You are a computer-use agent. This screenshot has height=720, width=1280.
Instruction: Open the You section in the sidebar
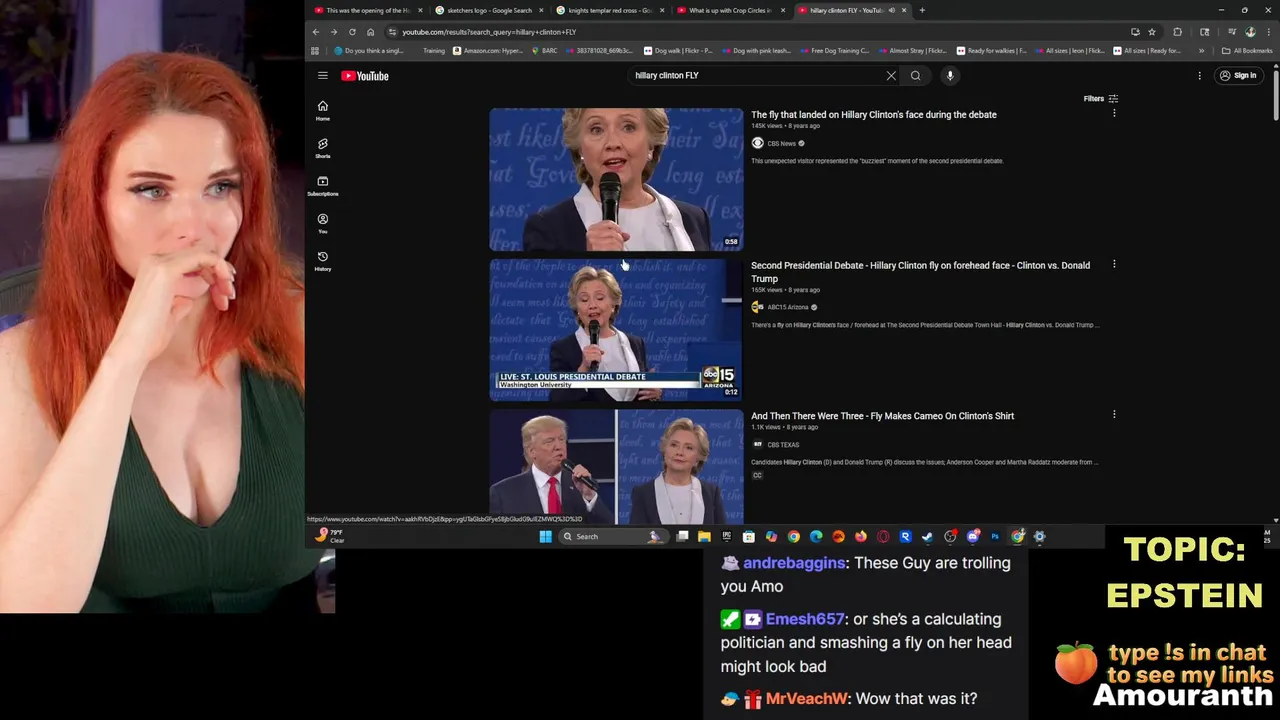323,224
